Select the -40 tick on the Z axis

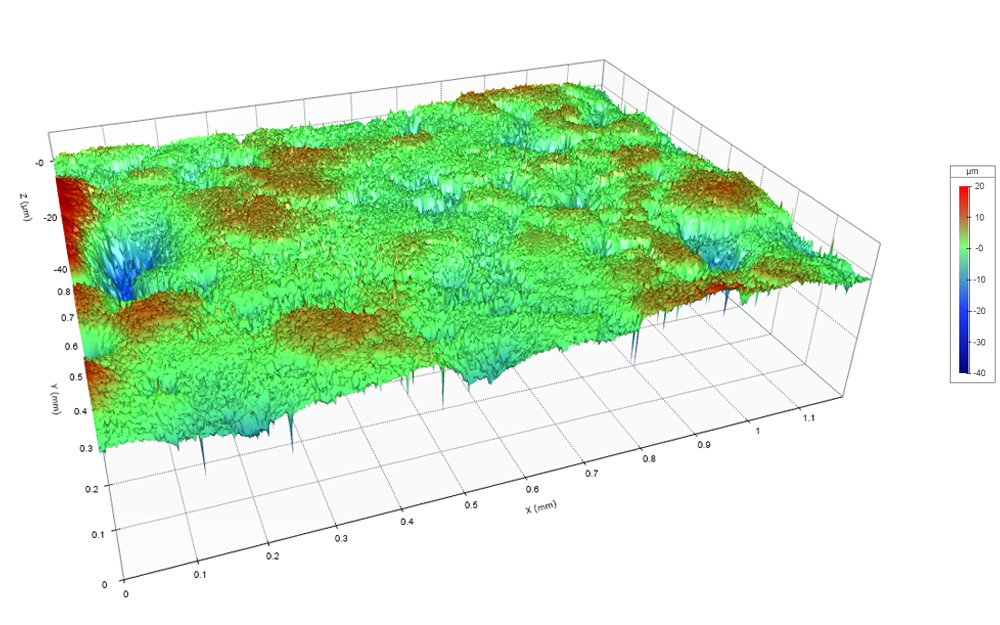60,270
